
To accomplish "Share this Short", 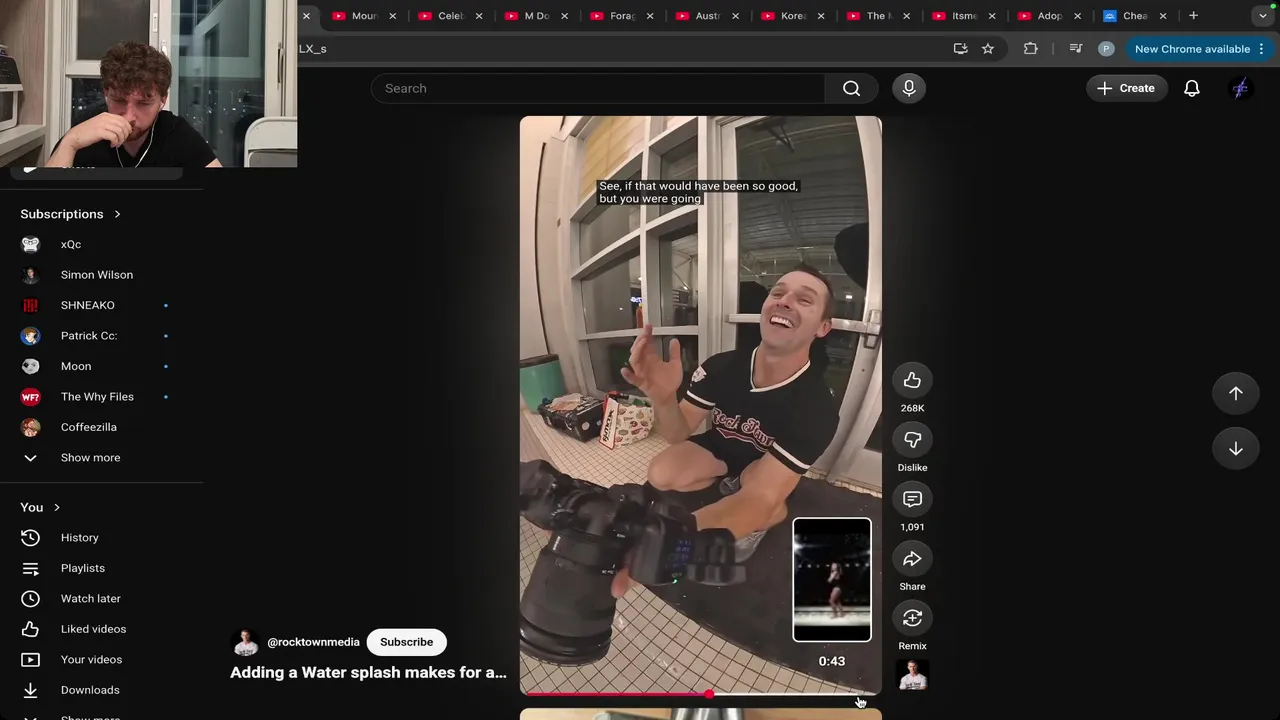I will (x=912, y=559).
